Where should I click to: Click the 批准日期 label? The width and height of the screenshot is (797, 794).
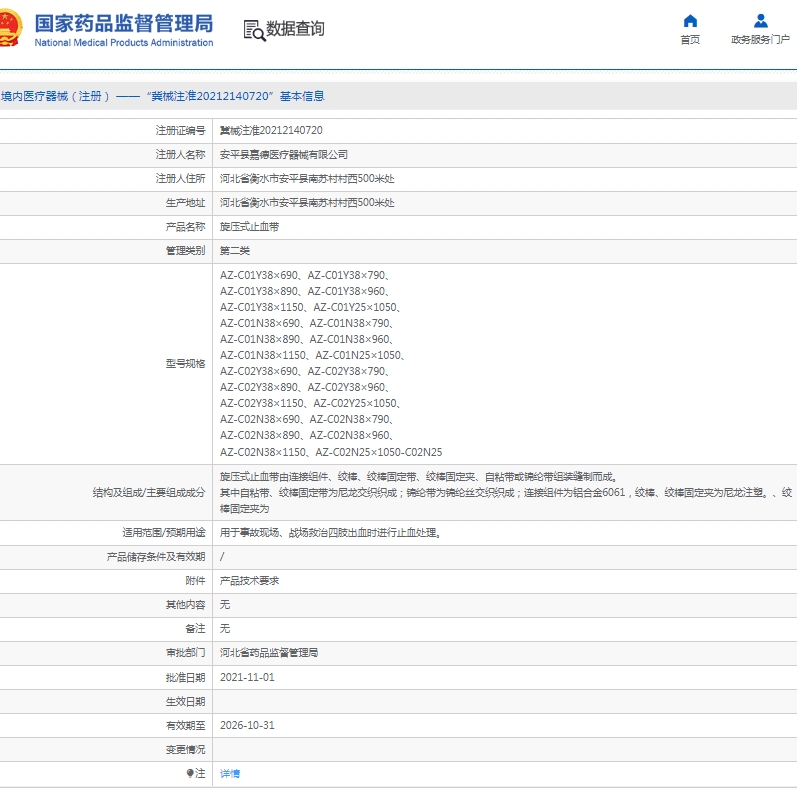click(x=186, y=678)
